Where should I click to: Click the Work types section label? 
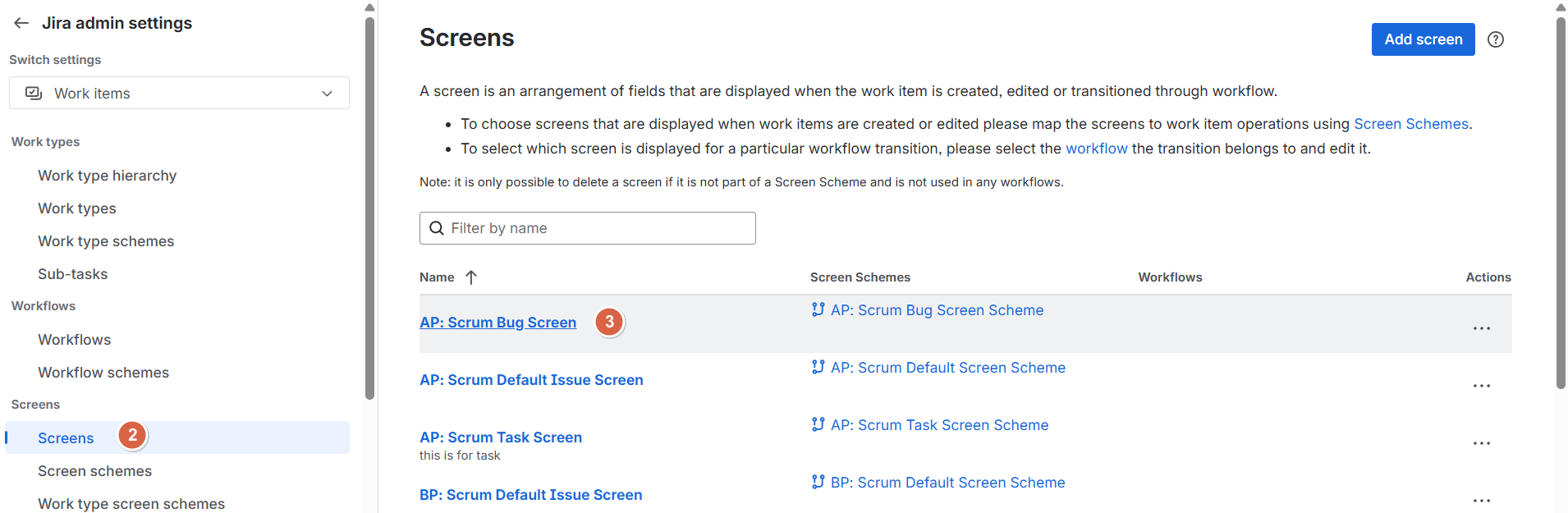[45, 142]
